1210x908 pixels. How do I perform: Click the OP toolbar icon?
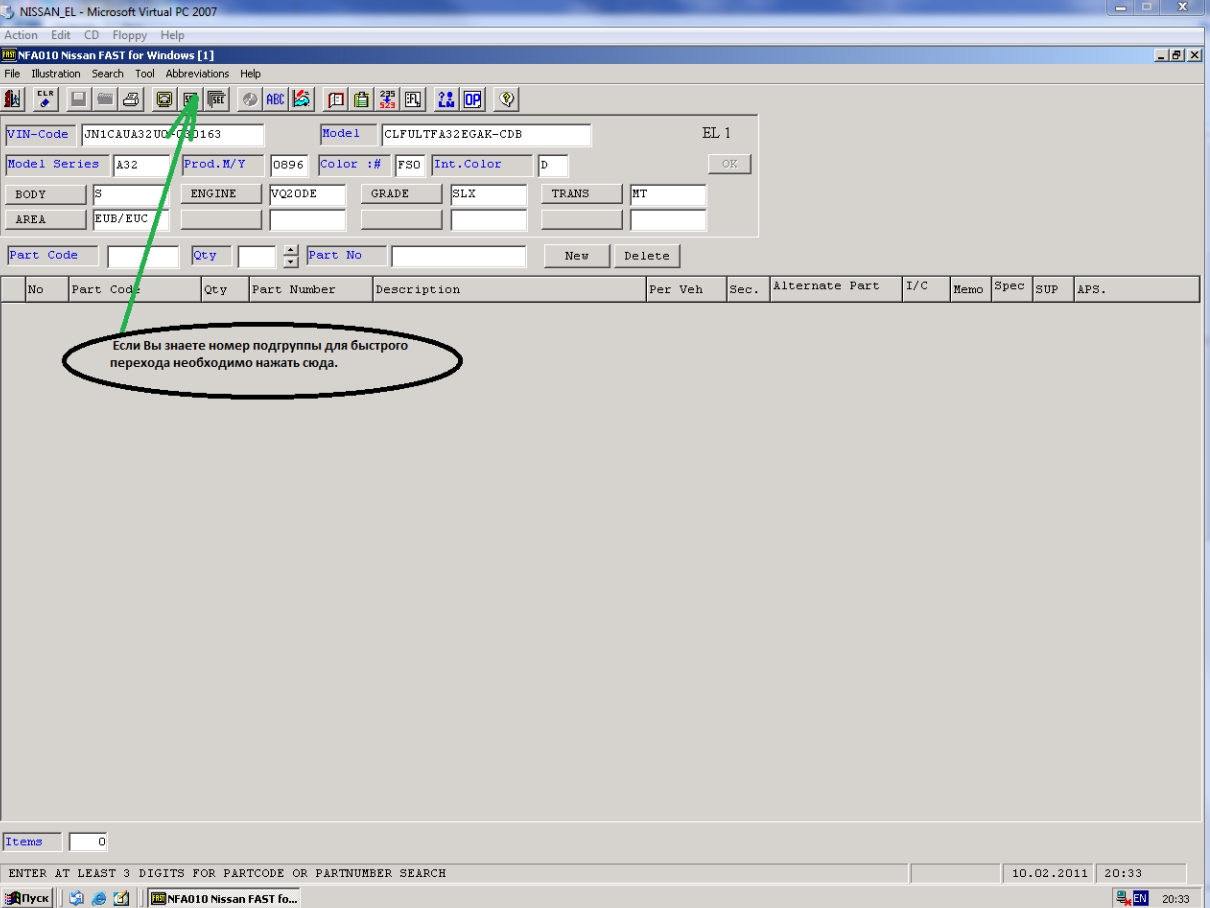point(472,99)
